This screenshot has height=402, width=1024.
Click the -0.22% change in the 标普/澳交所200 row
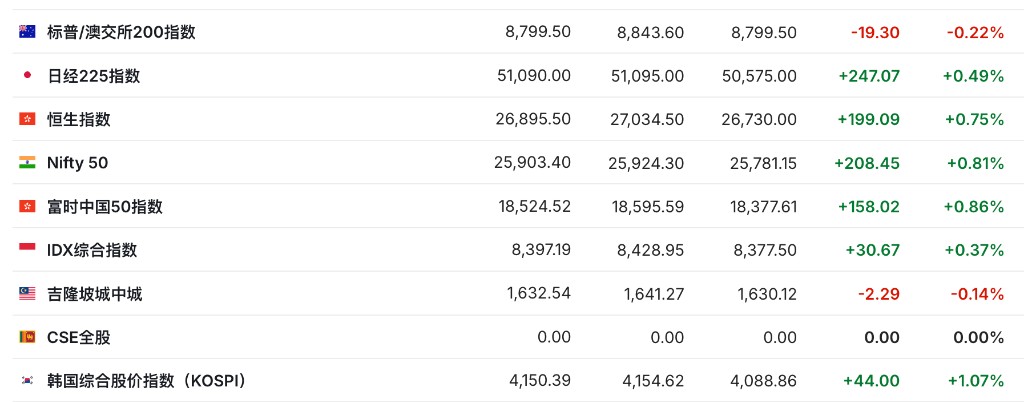tap(975, 32)
